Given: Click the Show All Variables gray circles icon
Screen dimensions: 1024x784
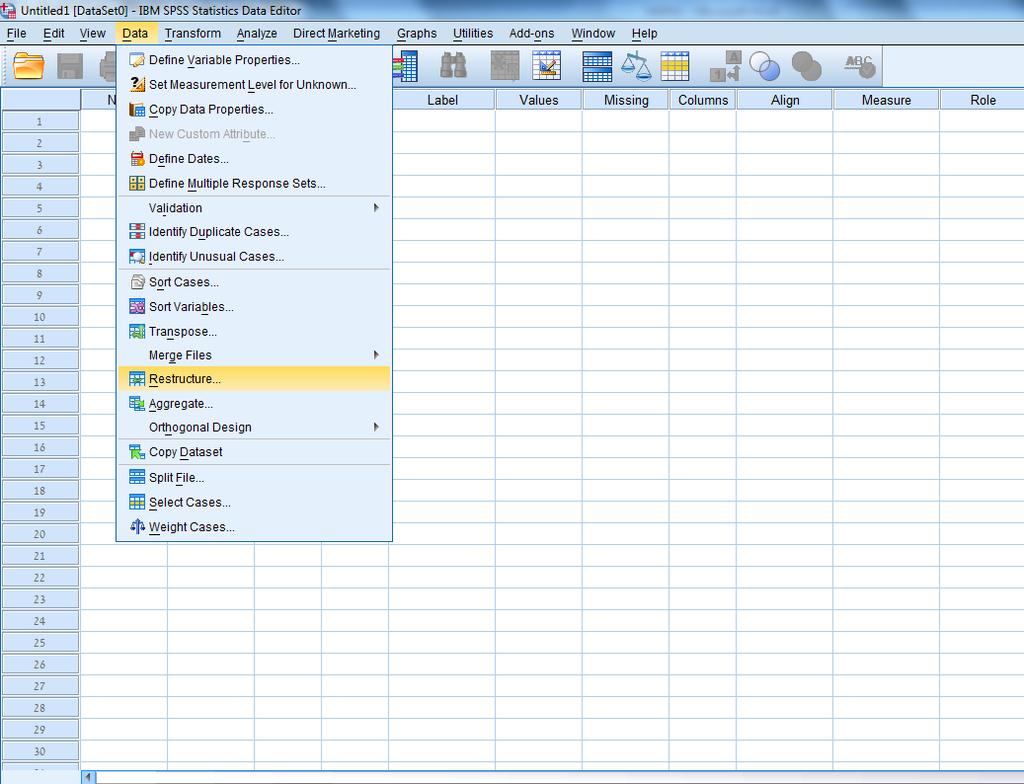Looking at the screenshot, I should pyautogui.click(x=807, y=66).
